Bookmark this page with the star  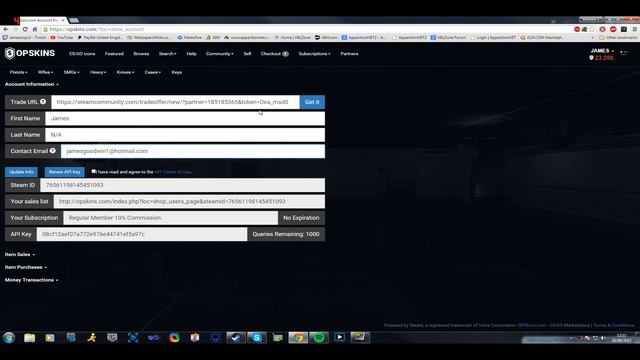pyautogui.click(x=592, y=29)
